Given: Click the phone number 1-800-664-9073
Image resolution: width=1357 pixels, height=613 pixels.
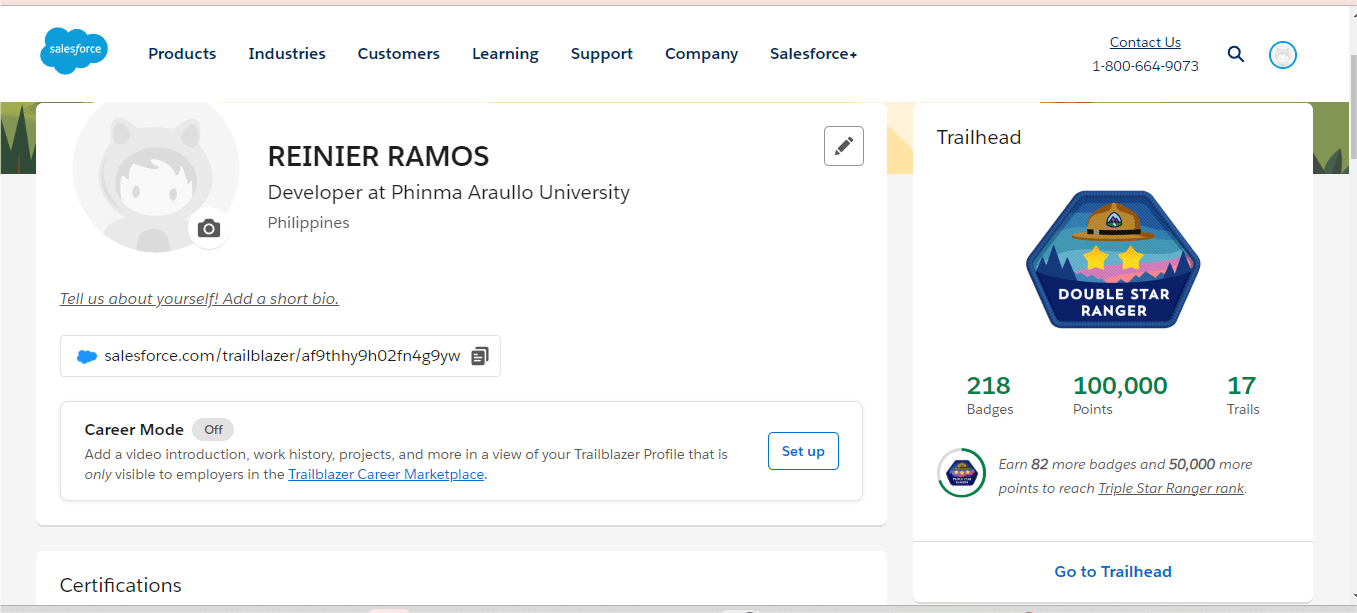Looking at the screenshot, I should click(1145, 66).
